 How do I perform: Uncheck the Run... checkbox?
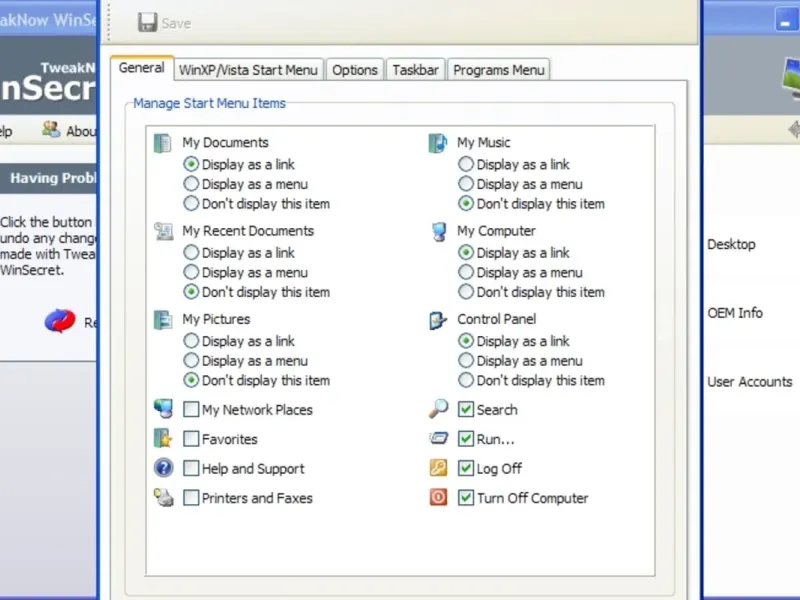466,439
